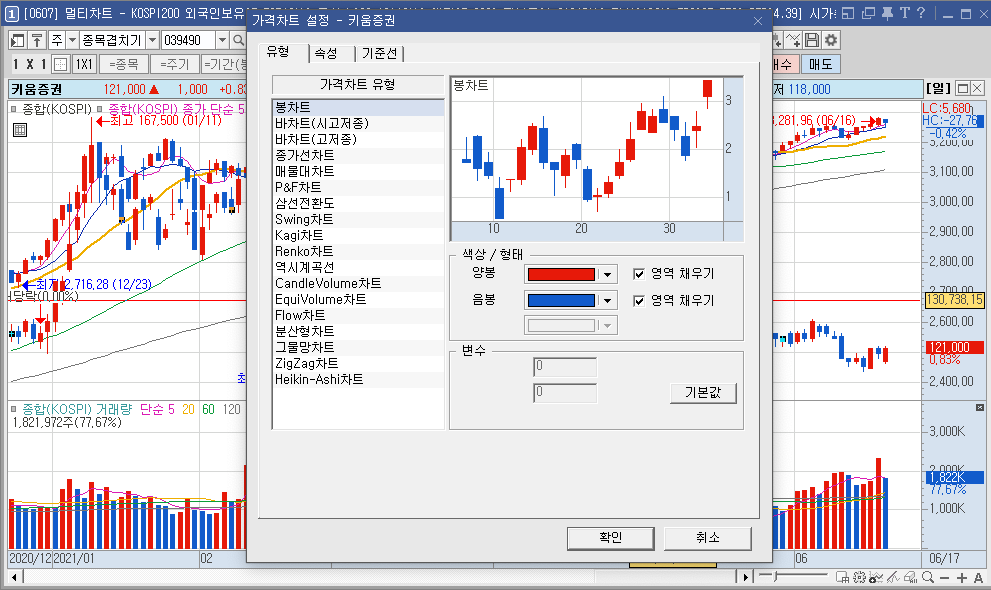The image size is (991, 590).
Task: Open help via the question mark icon
Action: [x=921, y=12]
